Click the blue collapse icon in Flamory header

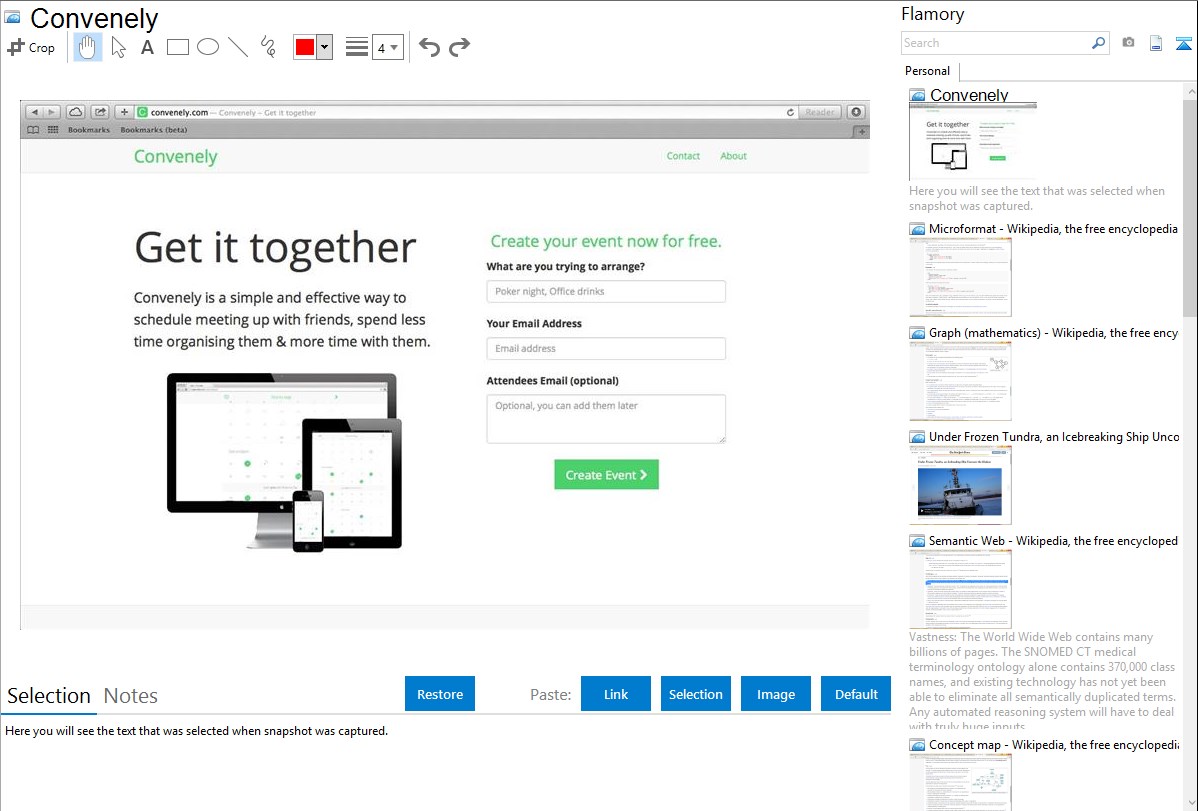[x=1183, y=43]
